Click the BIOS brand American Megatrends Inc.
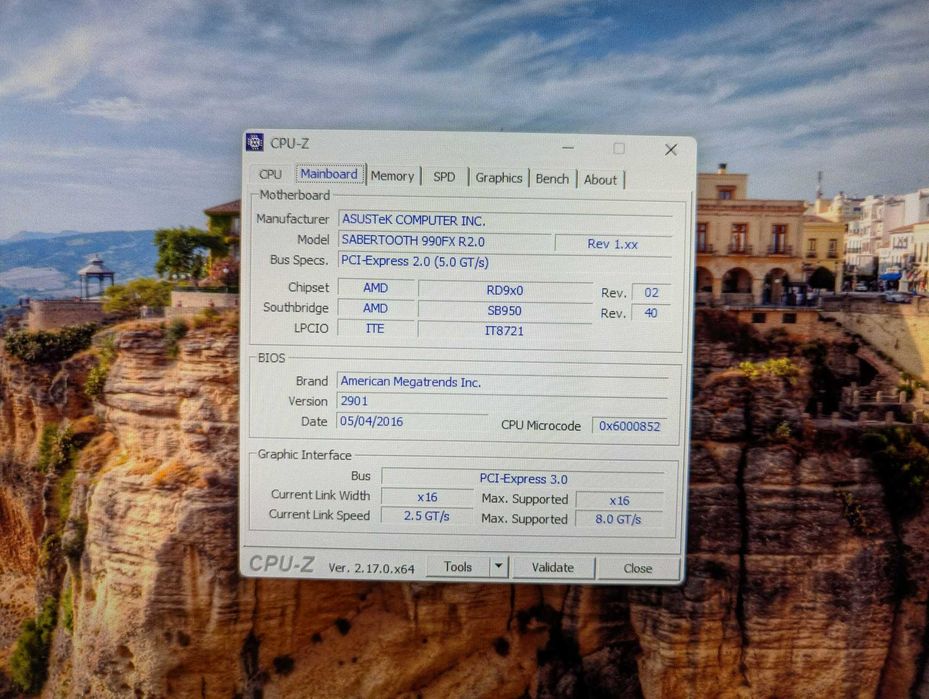This screenshot has height=699, width=929. pos(502,382)
